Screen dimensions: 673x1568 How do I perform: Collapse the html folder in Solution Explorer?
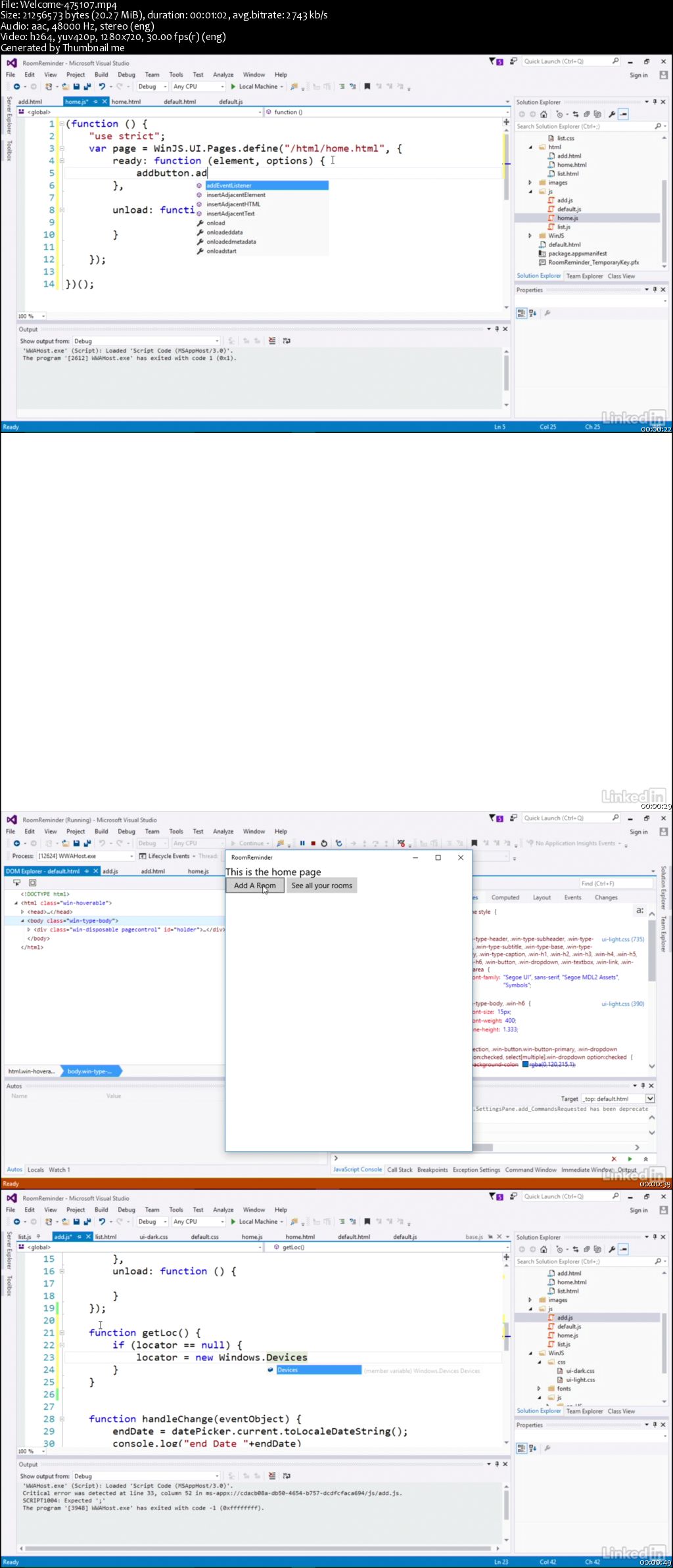click(x=530, y=147)
